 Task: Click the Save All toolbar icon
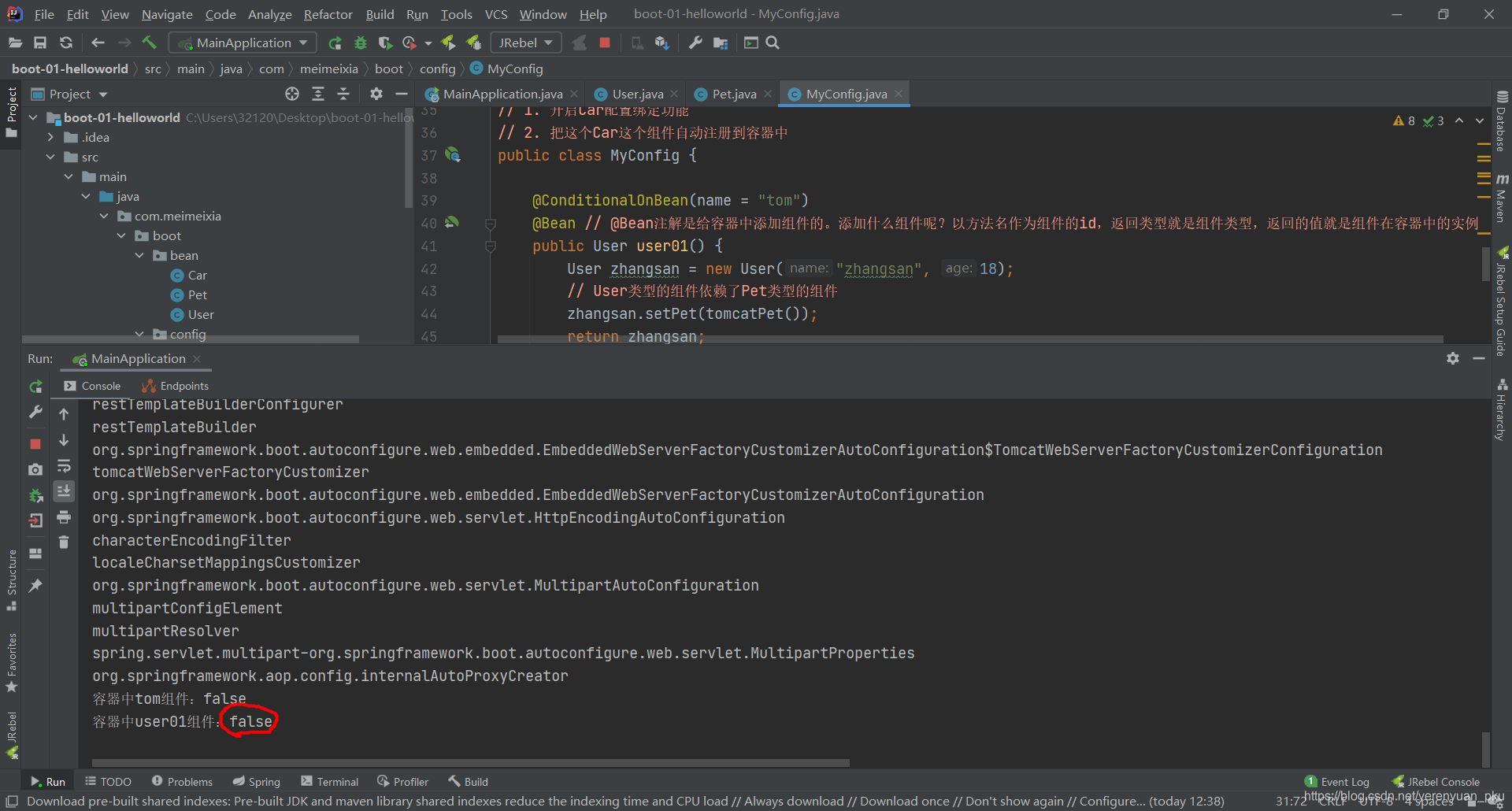point(40,43)
